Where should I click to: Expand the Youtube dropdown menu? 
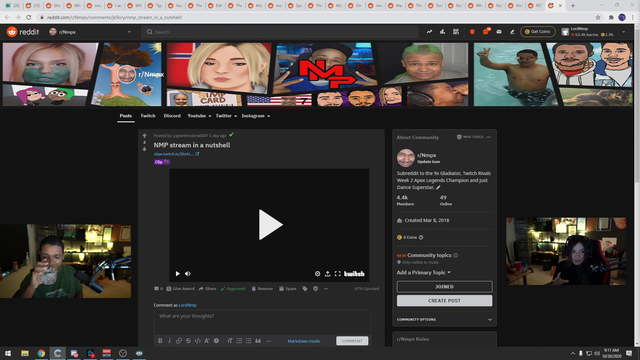[x=199, y=116]
